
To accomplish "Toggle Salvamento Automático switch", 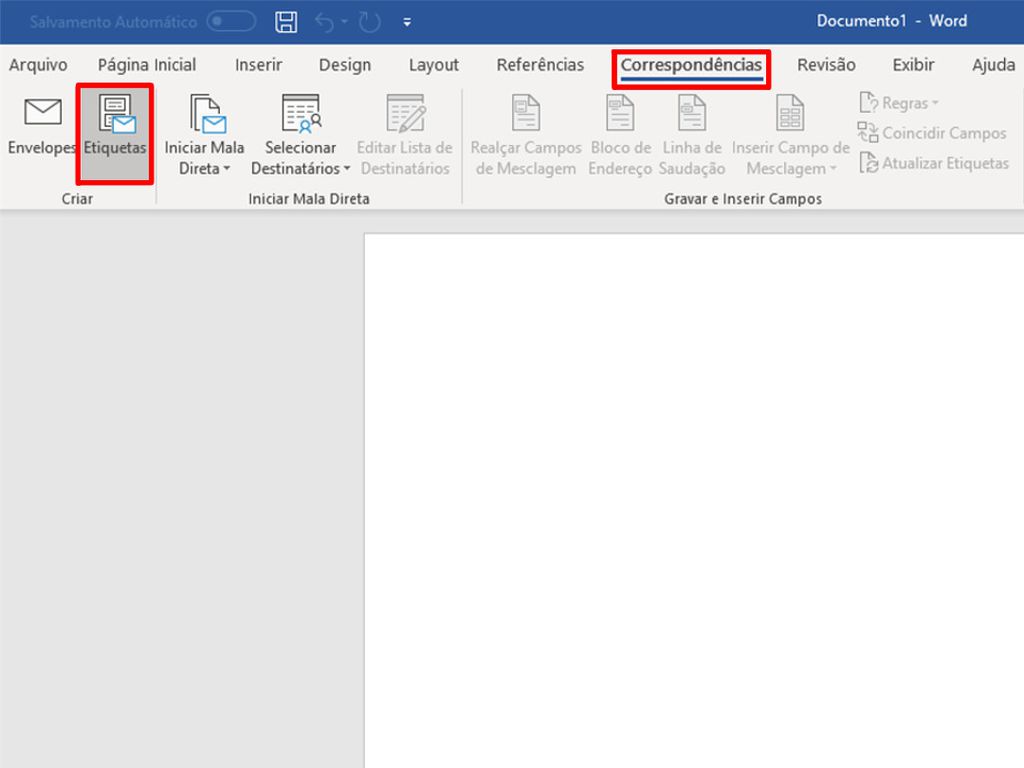I will [231, 22].
